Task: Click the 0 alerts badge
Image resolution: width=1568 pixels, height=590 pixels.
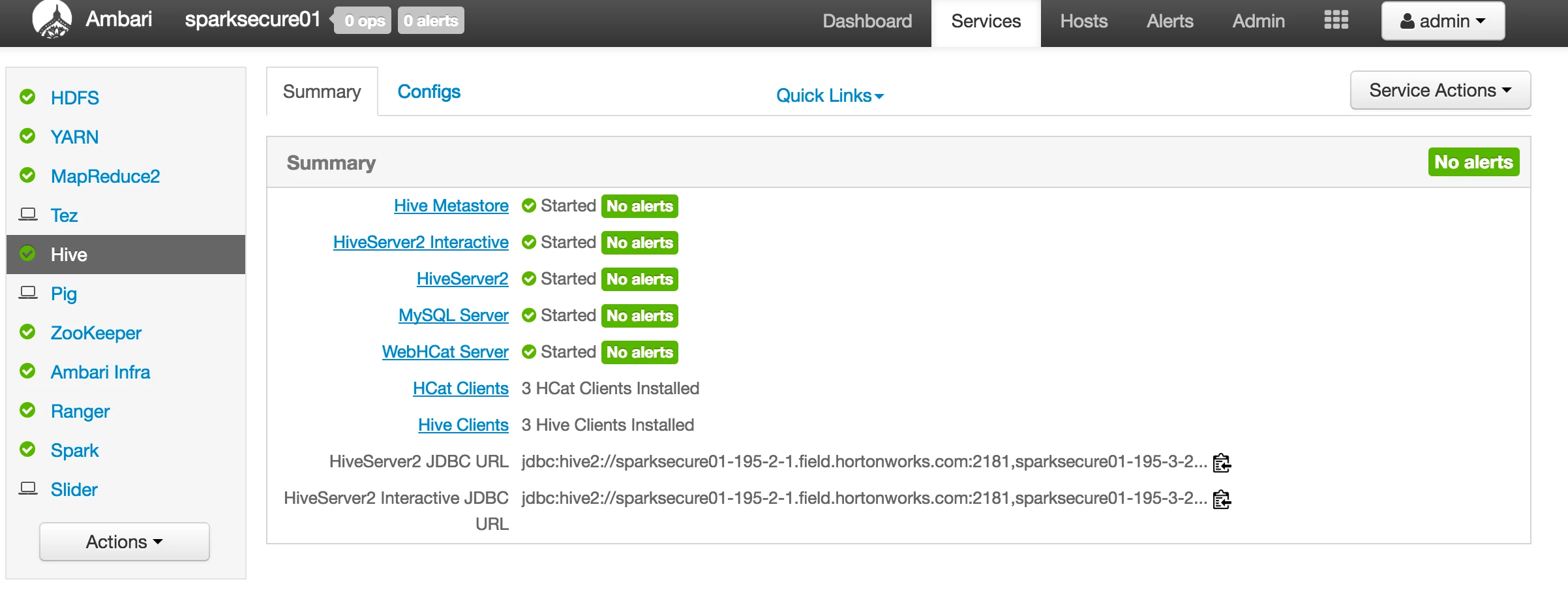Action: tap(431, 20)
